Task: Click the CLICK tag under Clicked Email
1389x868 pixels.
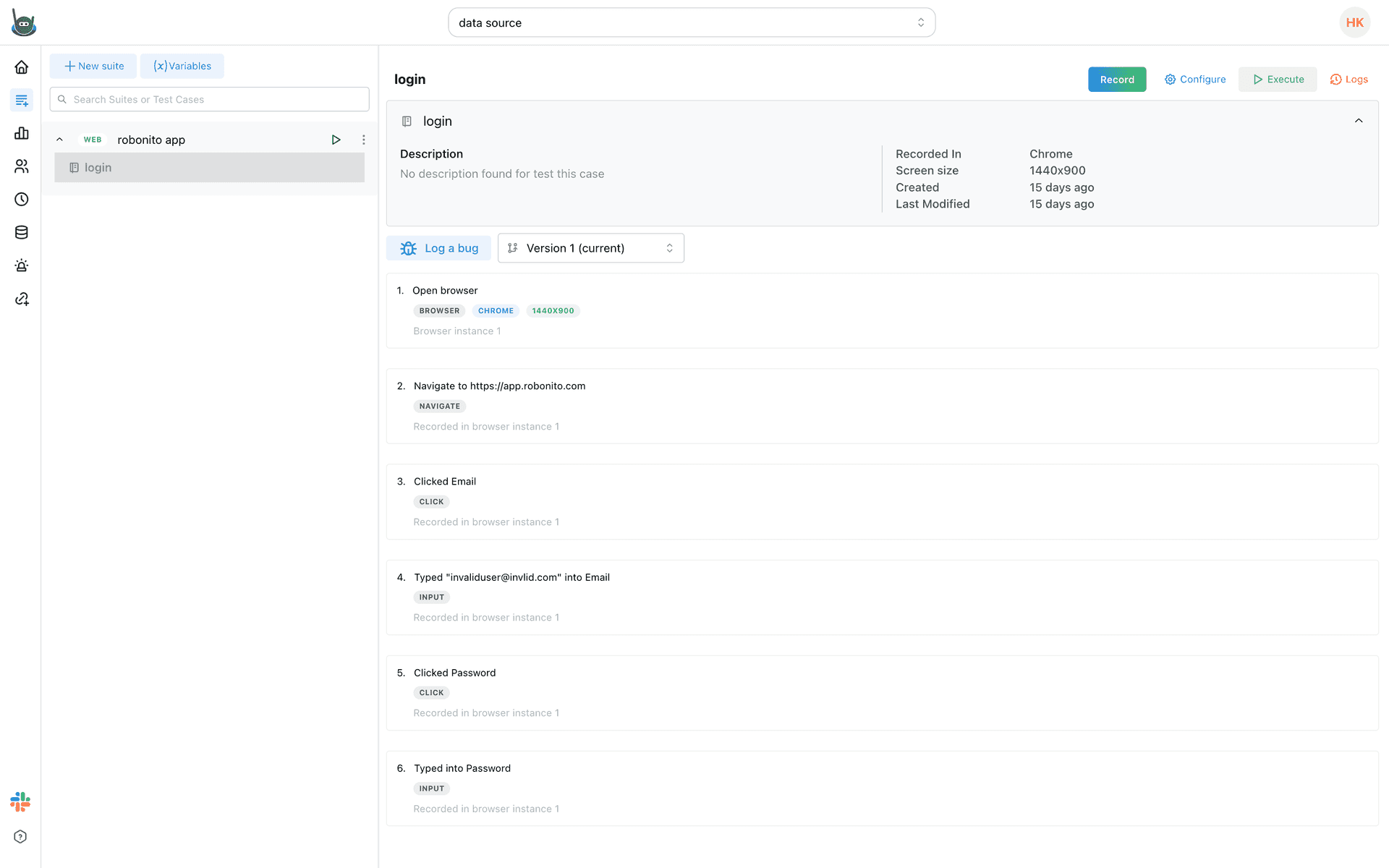Action: tap(431, 502)
